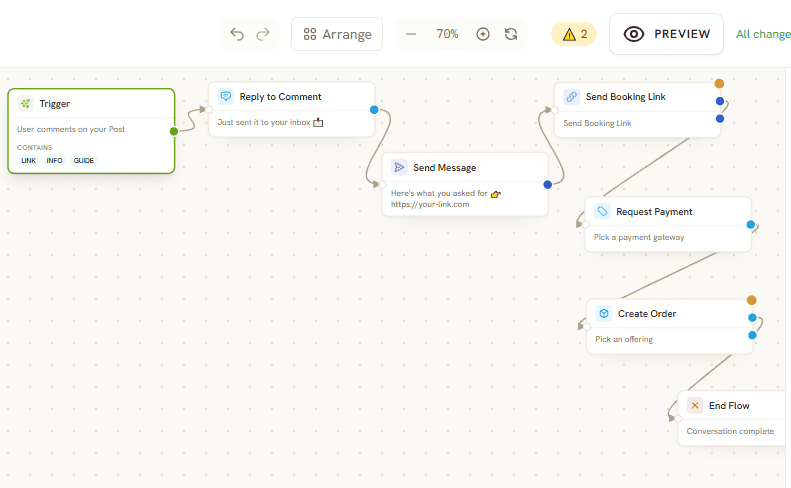Click 'Conversation complete' text
Image resolution: width=791 pixels, height=488 pixels.
pyautogui.click(x=730, y=431)
